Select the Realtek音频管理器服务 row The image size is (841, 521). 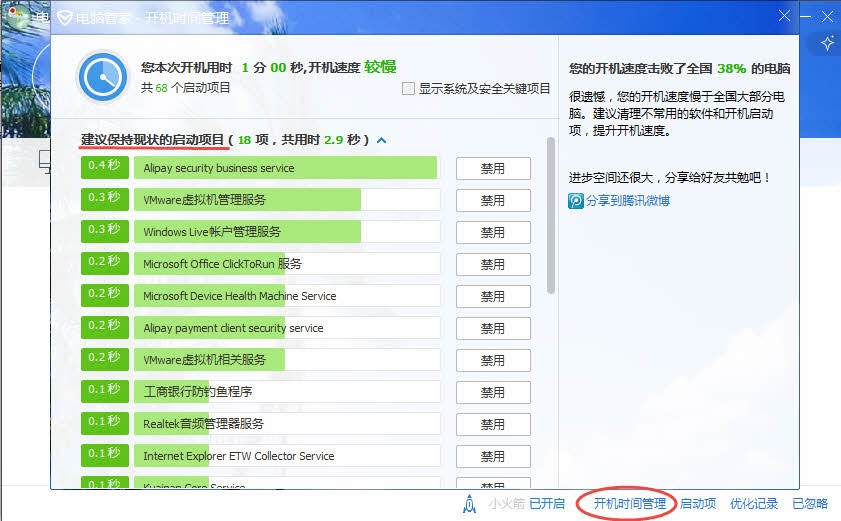coord(287,424)
